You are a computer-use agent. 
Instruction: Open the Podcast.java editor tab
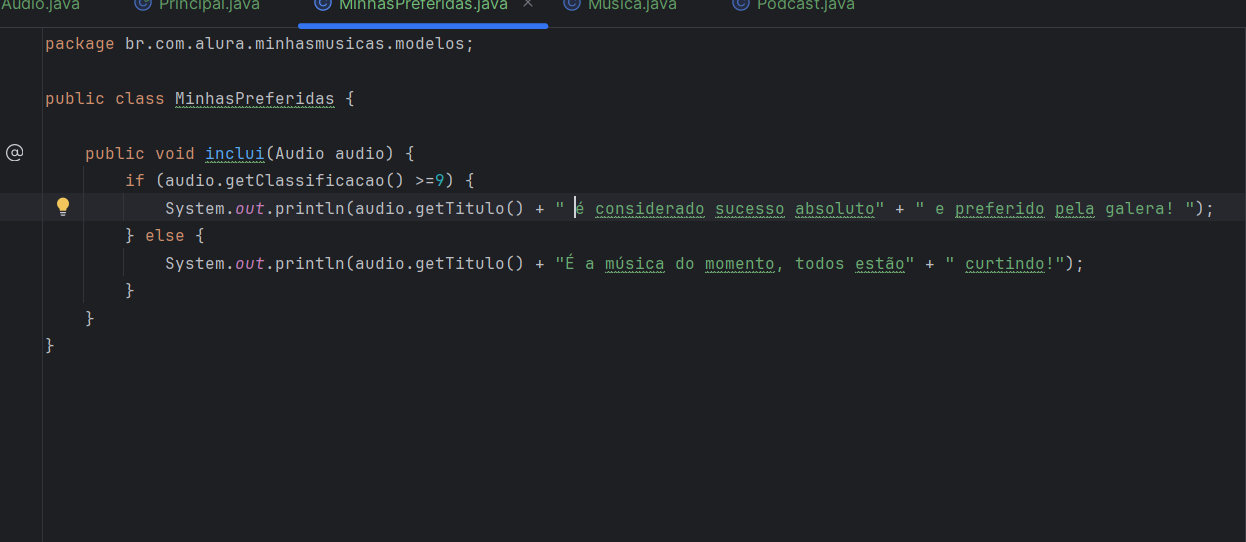tap(805, 5)
